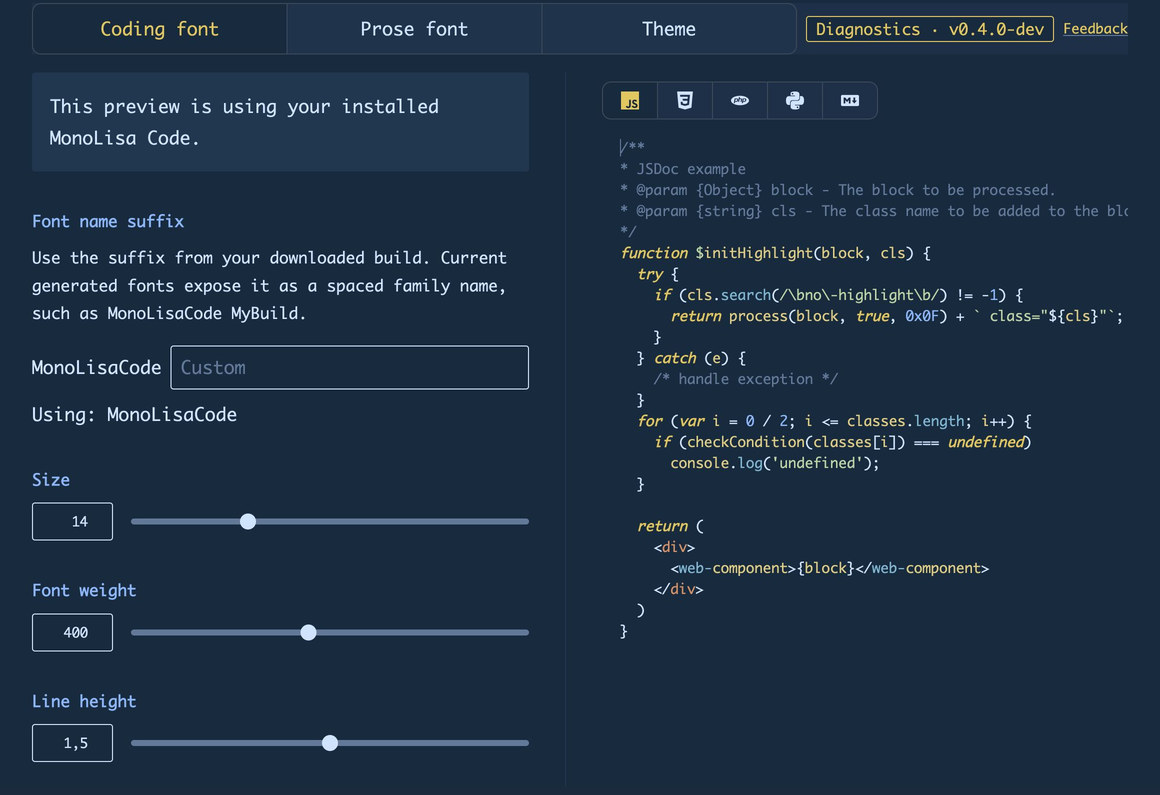Select the CSS language preview icon
The width and height of the screenshot is (1160, 795).
pyautogui.click(x=685, y=101)
